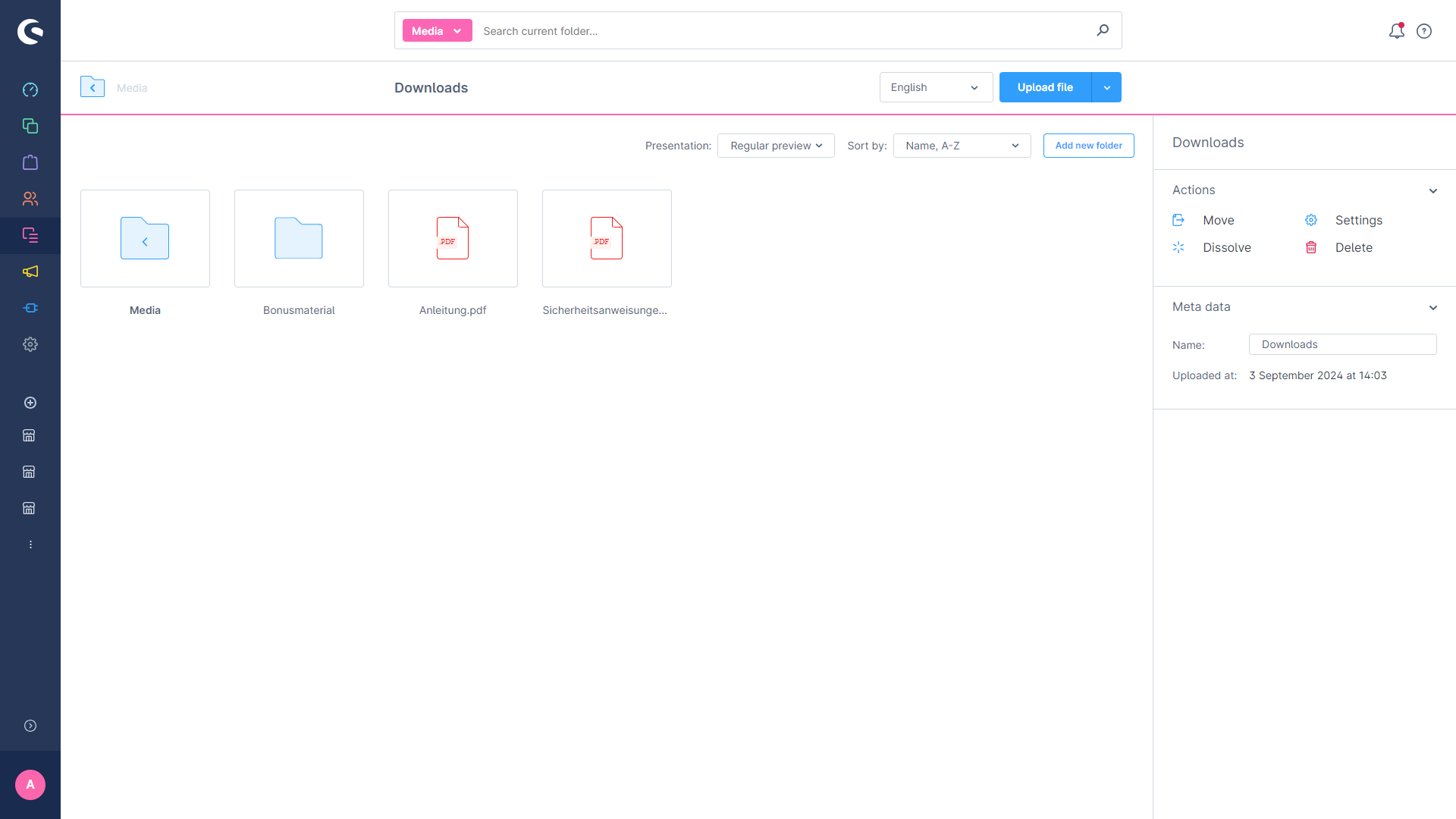Click the Dissolve action label
This screenshot has height=819, width=1456.
coord(1226,247)
